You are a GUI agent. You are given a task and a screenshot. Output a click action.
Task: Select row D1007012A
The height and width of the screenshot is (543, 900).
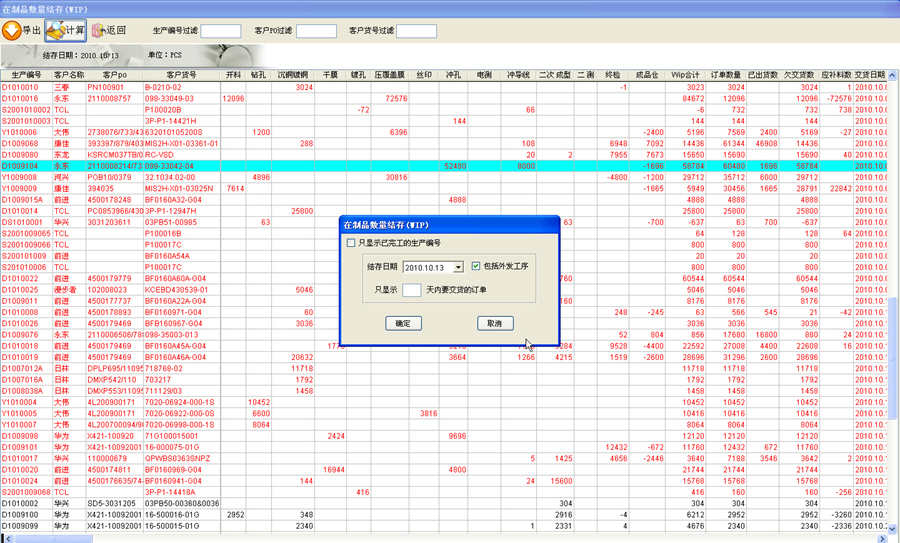pyautogui.click(x=444, y=369)
